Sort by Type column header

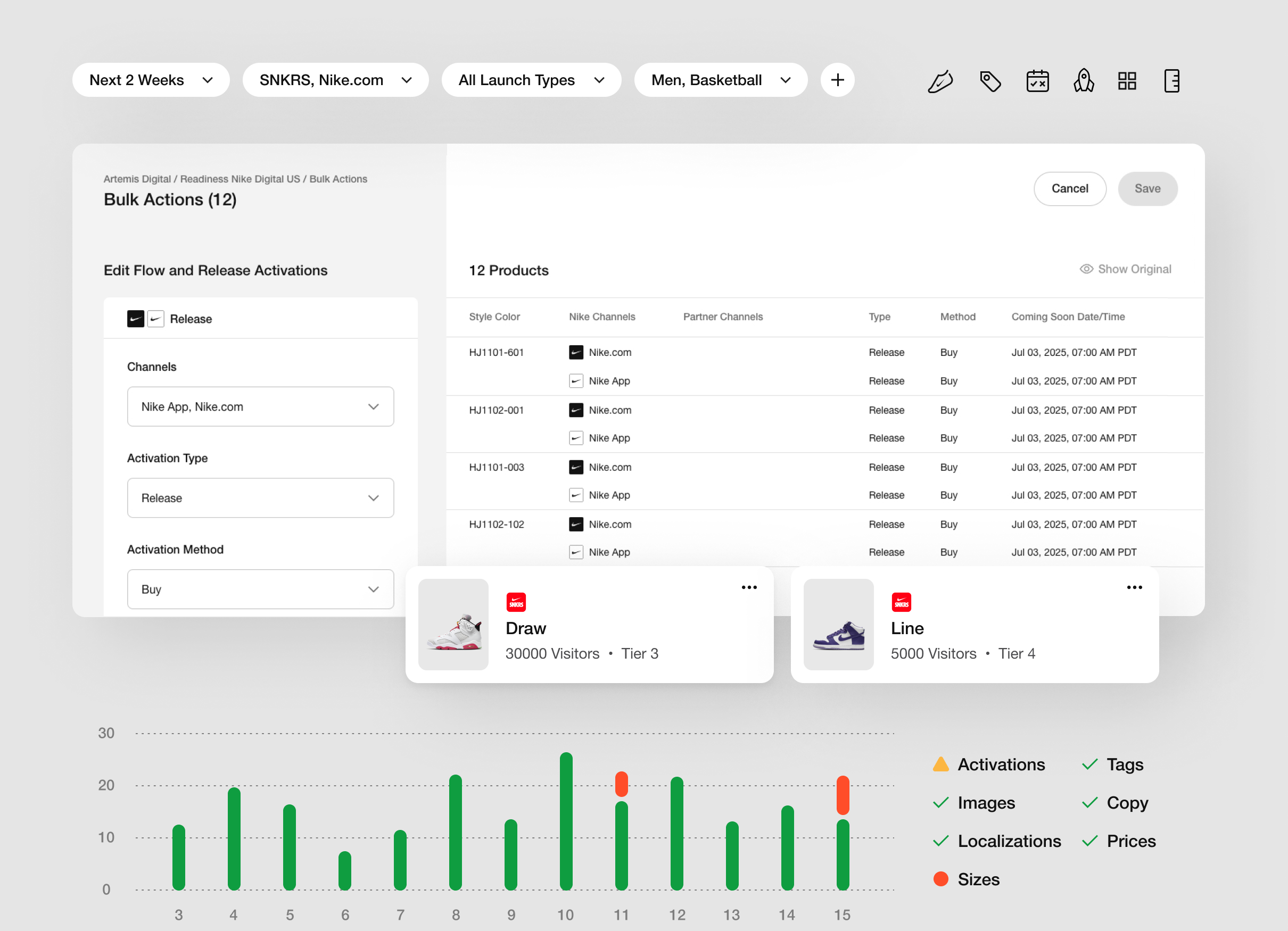click(879, 317)
